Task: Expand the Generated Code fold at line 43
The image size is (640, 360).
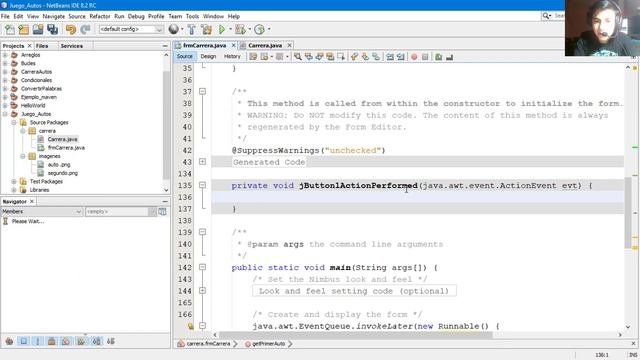Action: (202, 162)
